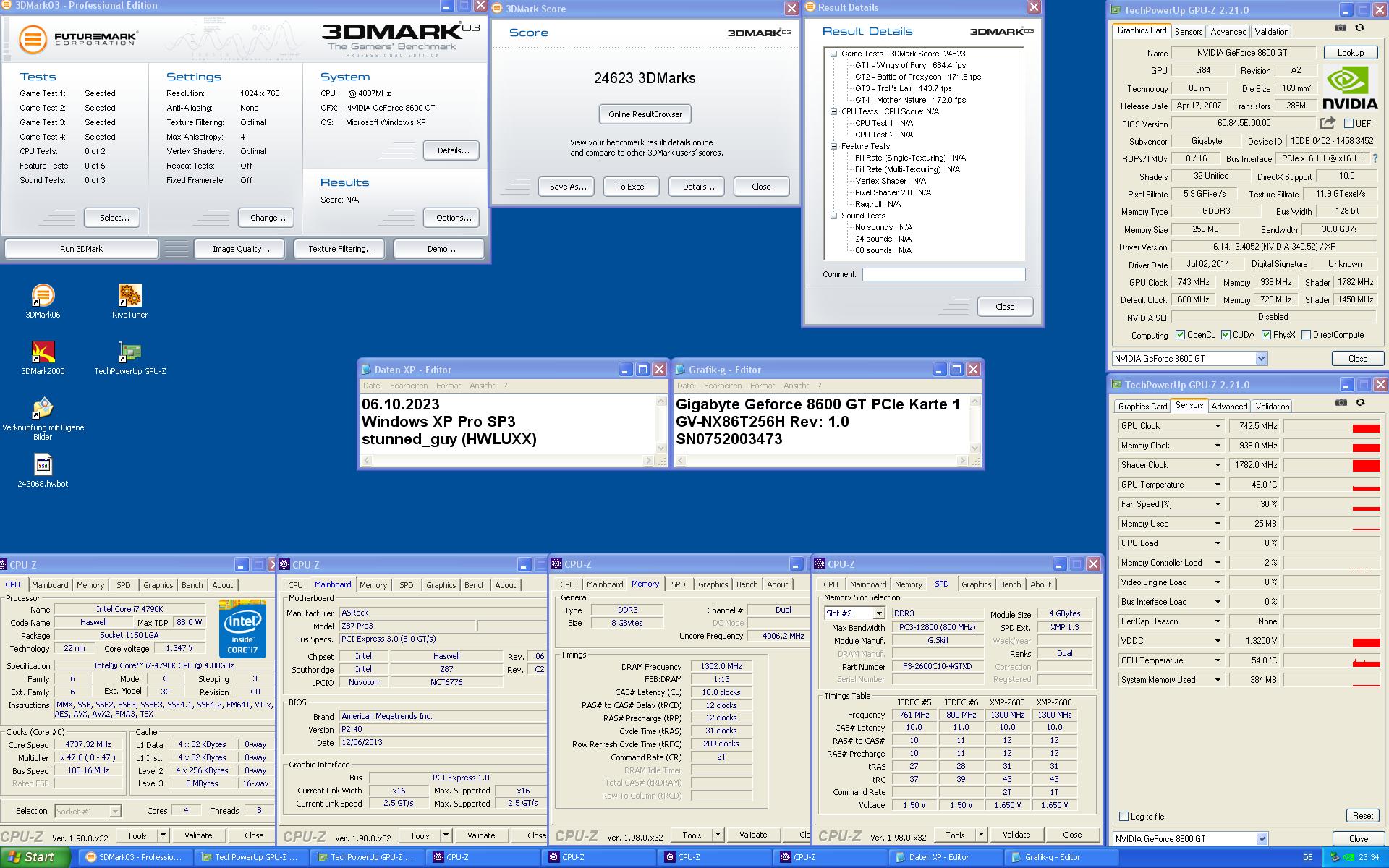
Task: Open the 3DMark06 desktop shortcut
Action: [x=43, y=300]
